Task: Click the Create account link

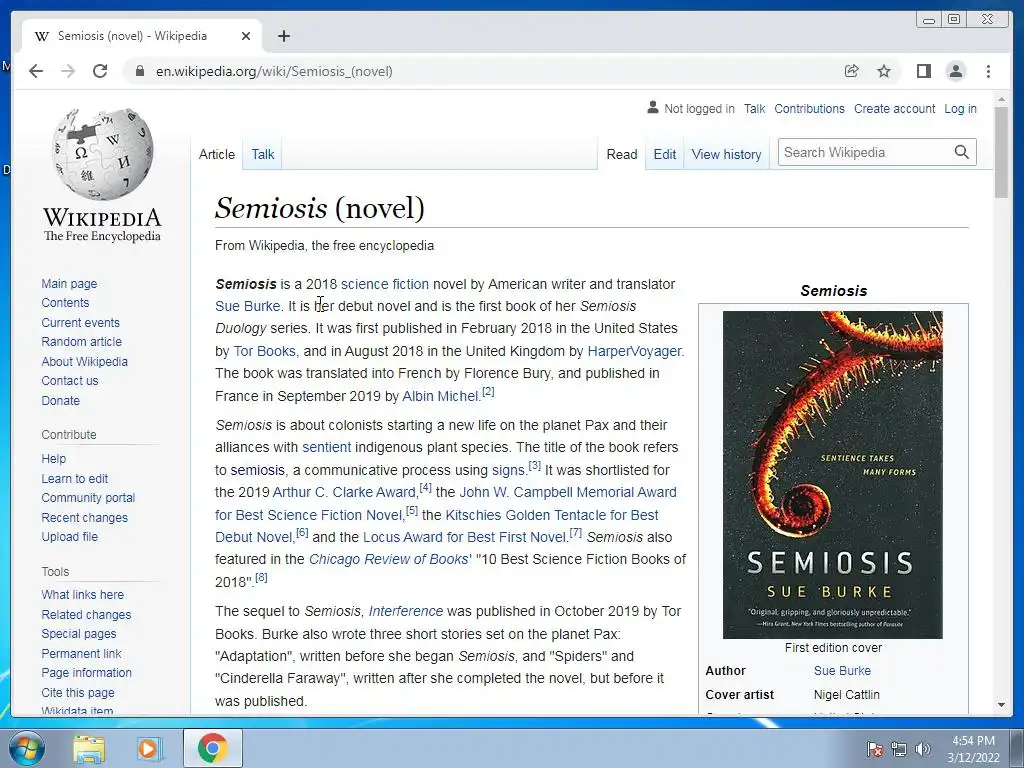Action: pos(894,108)
